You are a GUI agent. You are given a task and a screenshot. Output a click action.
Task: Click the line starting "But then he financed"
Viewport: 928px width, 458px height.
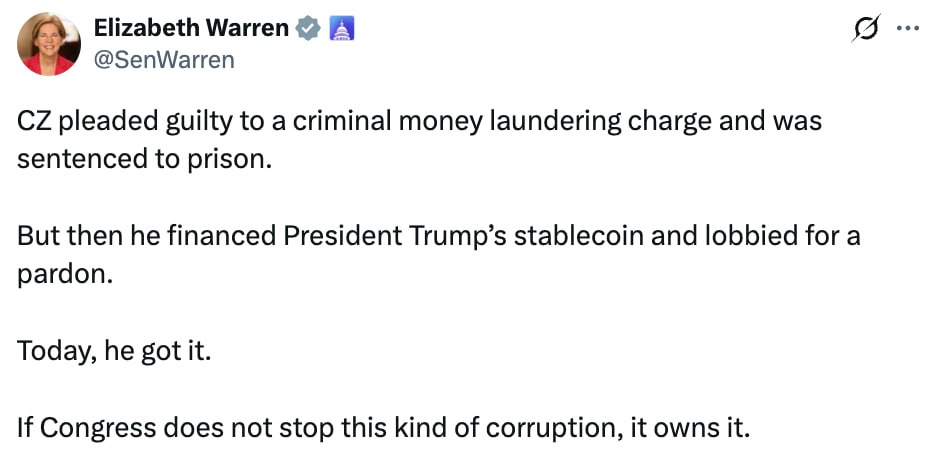point(439,238)
